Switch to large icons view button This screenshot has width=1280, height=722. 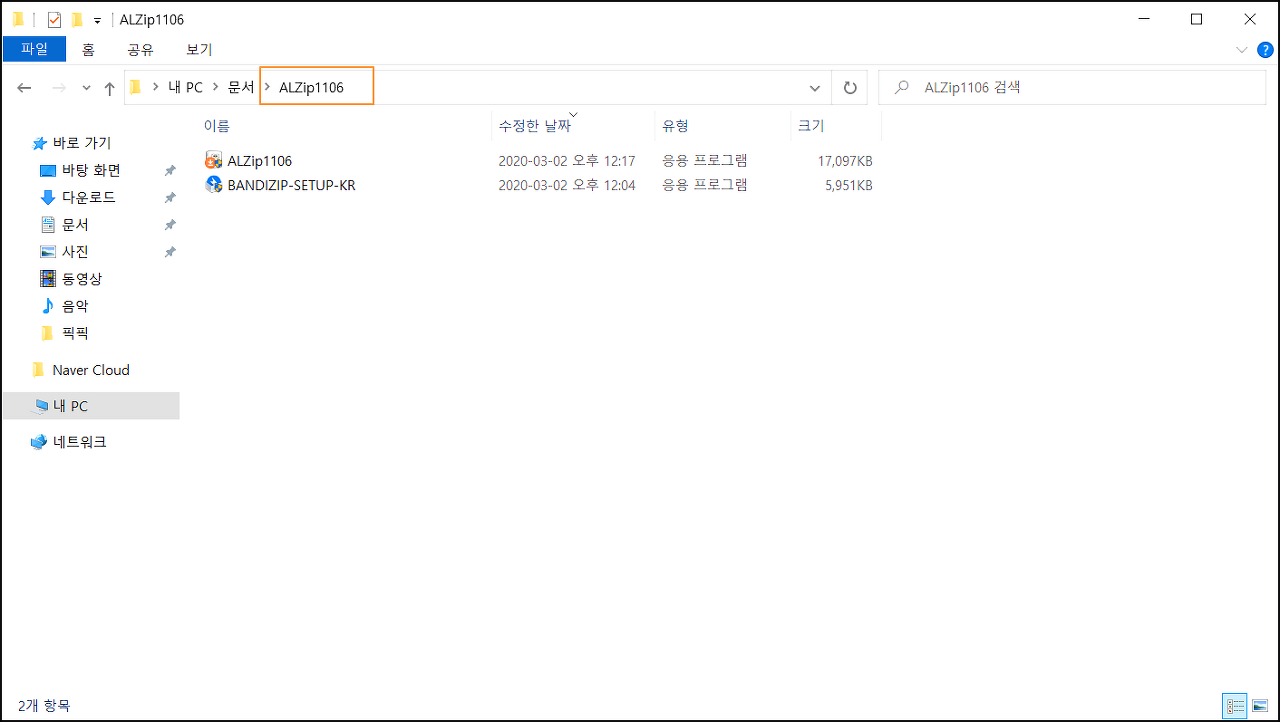(1260, 706)
